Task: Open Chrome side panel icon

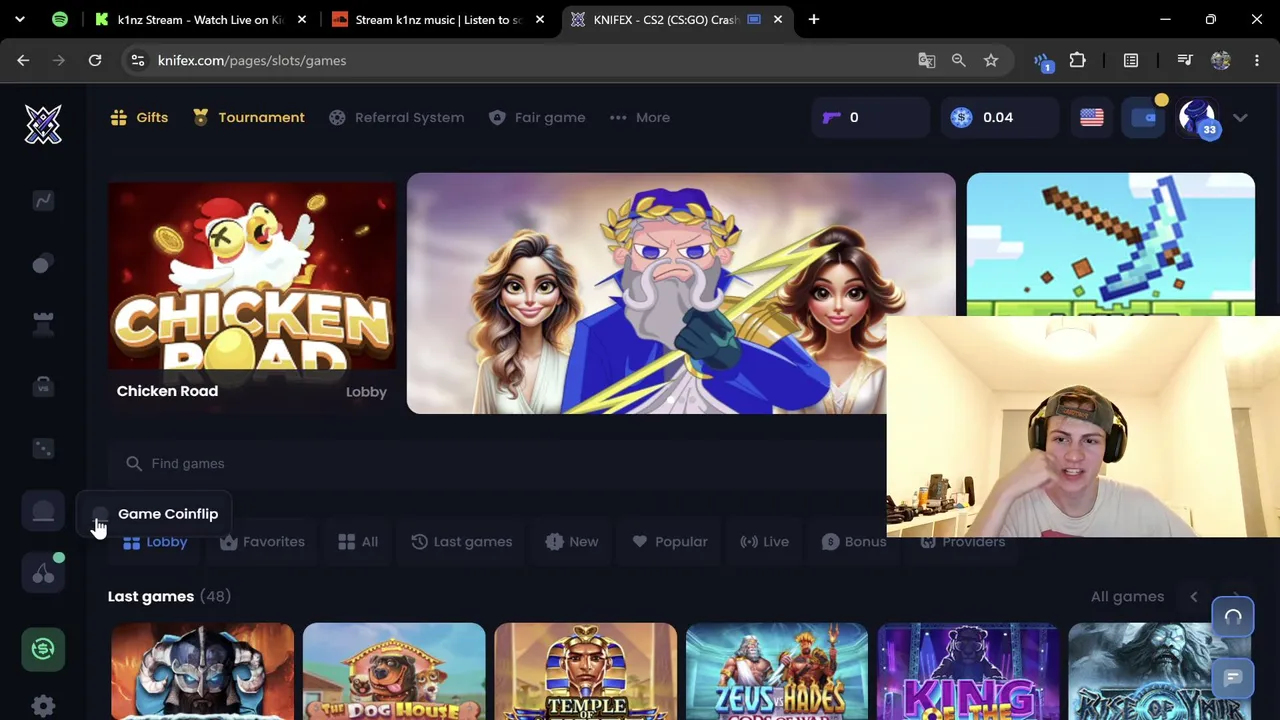Action: click(x=1131, y=60)
